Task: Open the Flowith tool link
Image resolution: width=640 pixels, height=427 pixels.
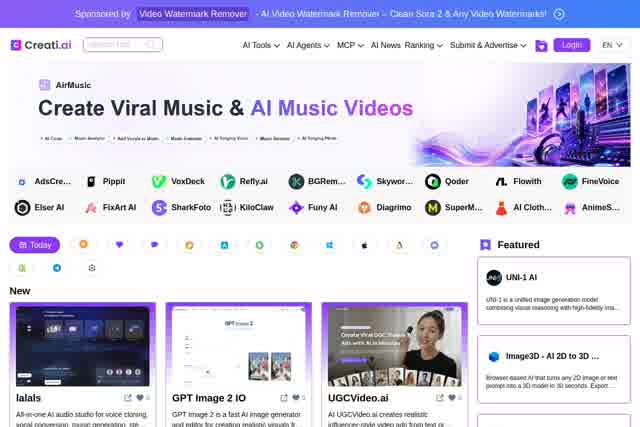Action: (518, 181)
